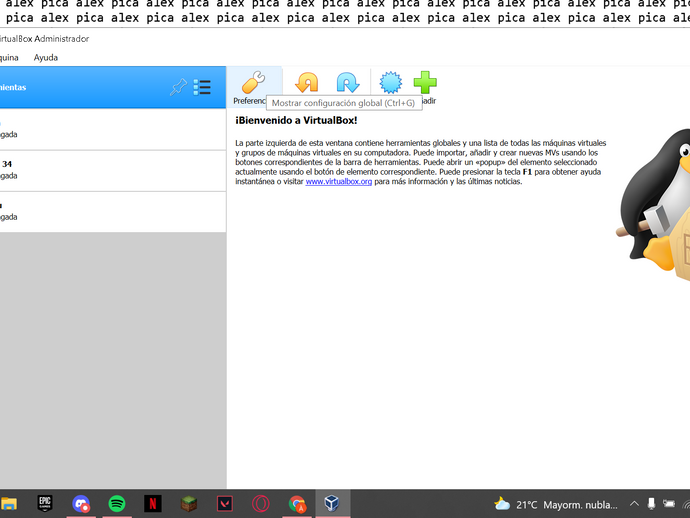This screenshot has width=690, height=518.
Task: Follow the www.virtualbox.org link
Action: pos(338,181)
